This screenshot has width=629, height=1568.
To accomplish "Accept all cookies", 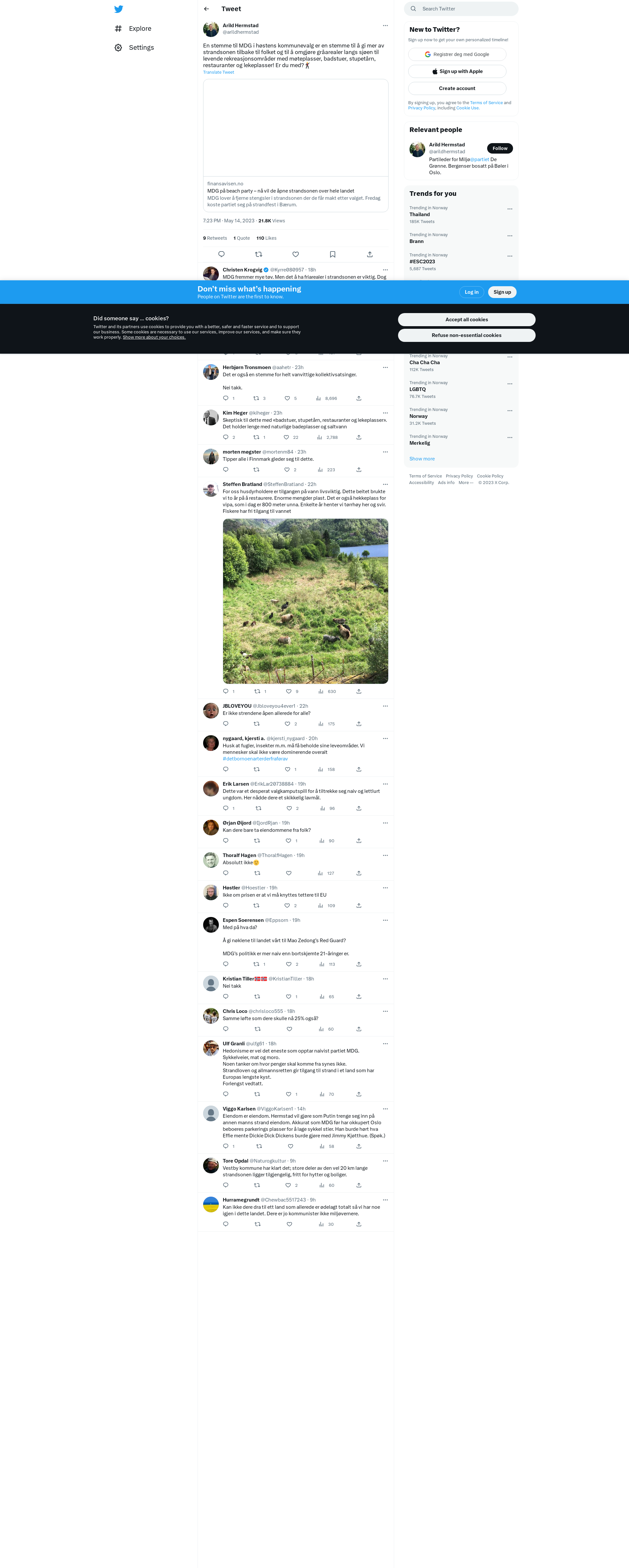I will (x=467, y=320).
